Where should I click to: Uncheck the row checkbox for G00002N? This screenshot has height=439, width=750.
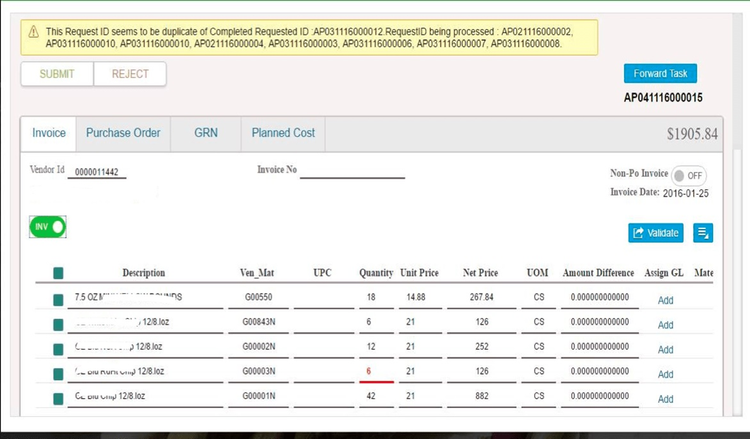[x=58, y=349]
